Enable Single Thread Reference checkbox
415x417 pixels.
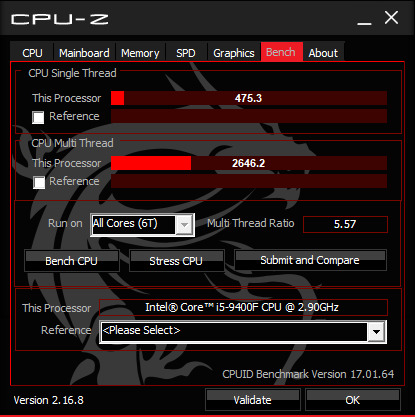coord(38,117)
